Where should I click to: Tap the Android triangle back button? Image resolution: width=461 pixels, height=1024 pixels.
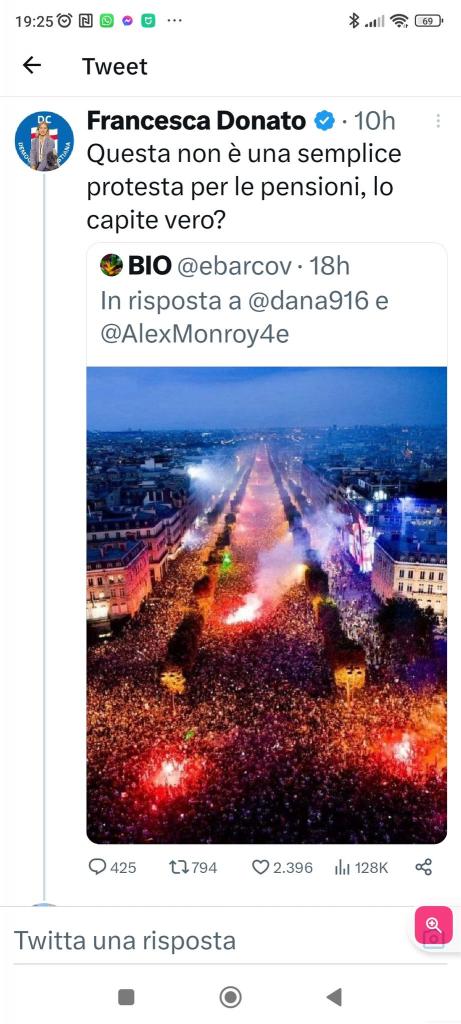pos(334,997)
